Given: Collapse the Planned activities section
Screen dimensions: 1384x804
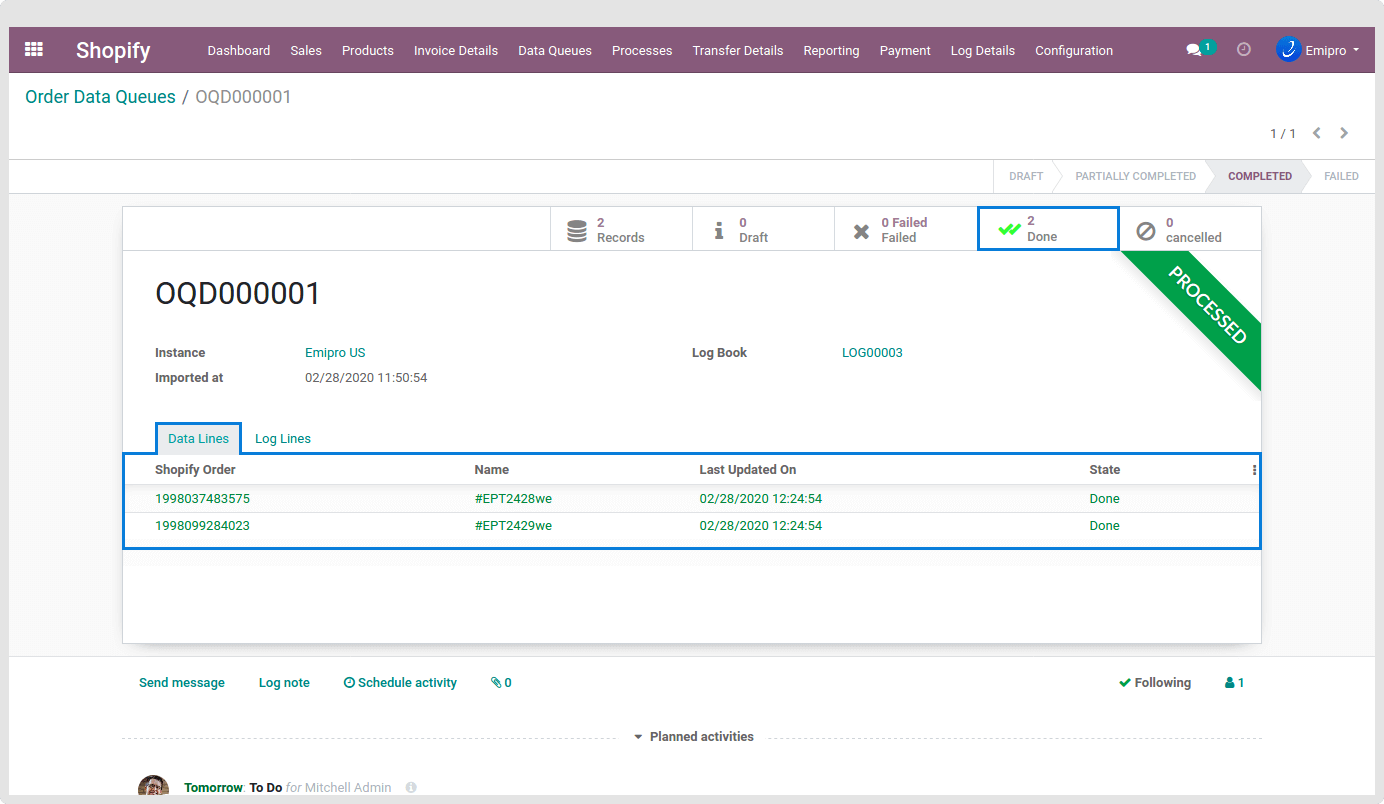Looking at the screenshot, I should [693, 737].
